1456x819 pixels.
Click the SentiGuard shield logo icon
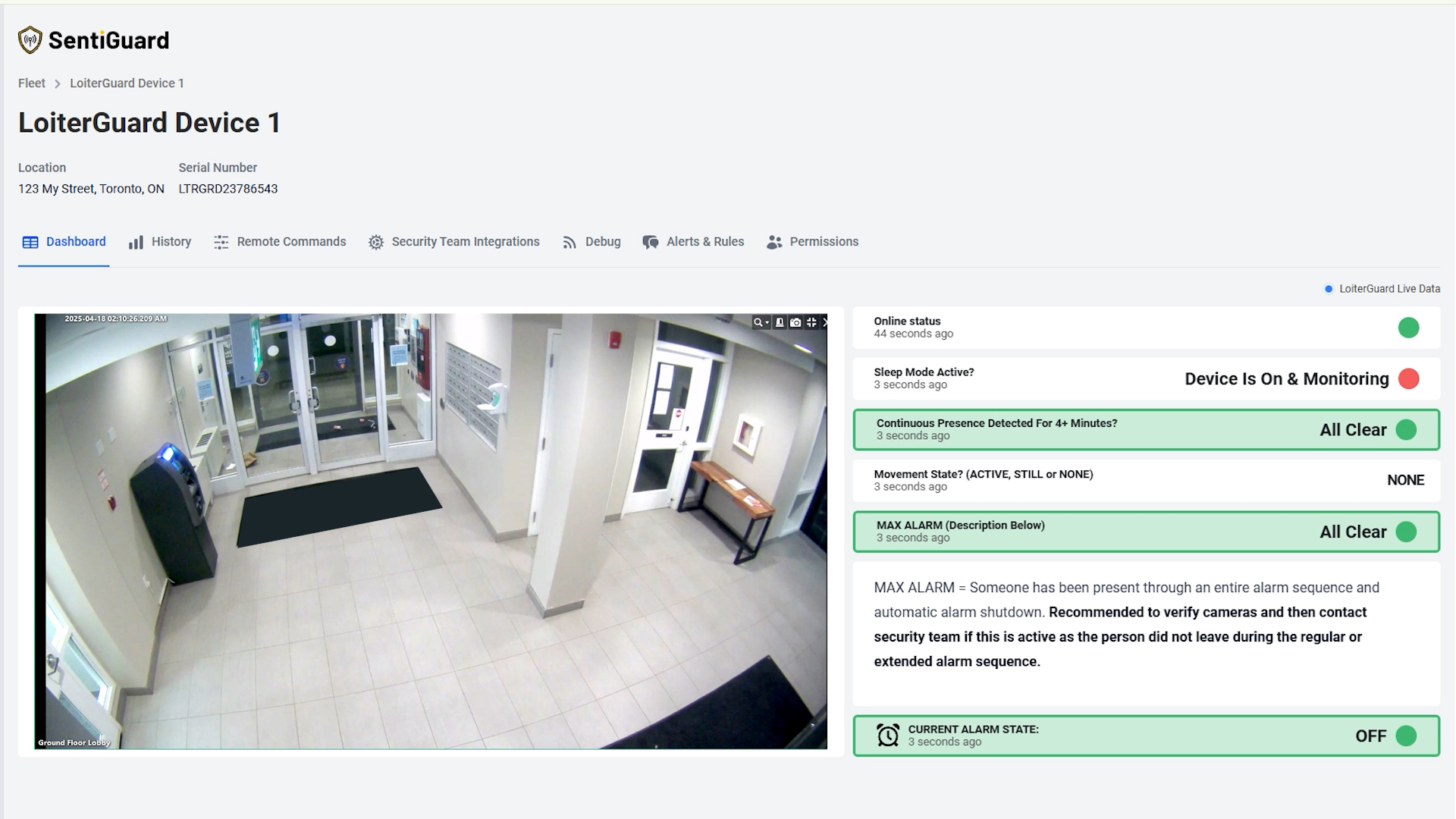pos(30,40)
